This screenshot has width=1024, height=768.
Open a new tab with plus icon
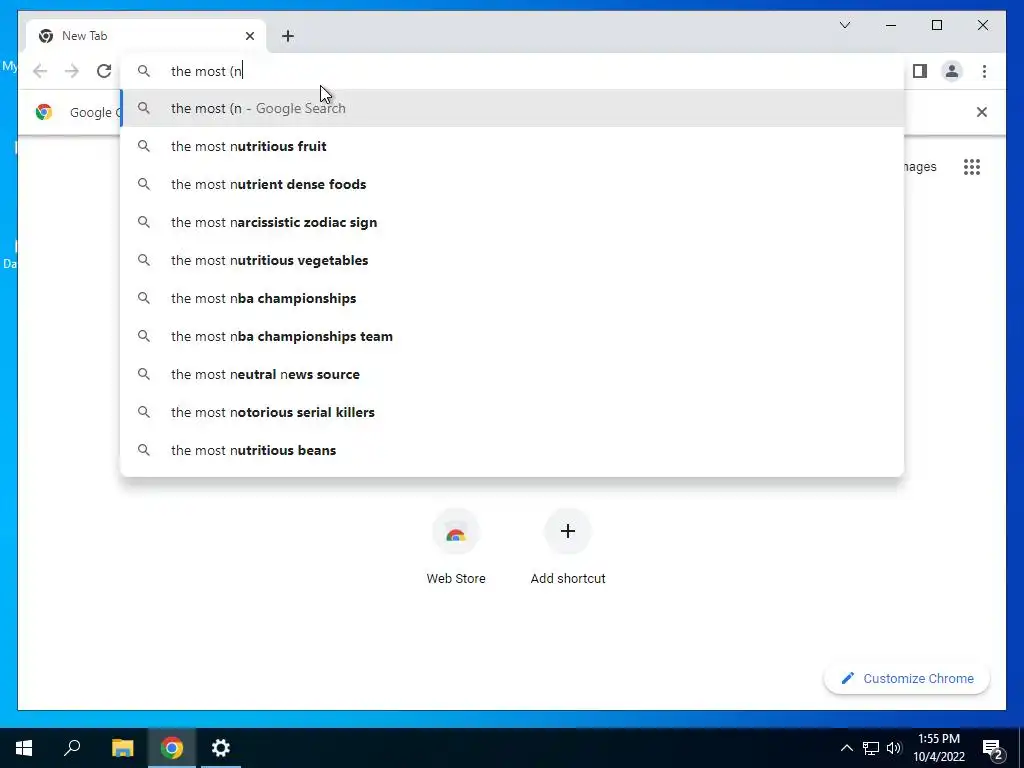[x=288, y=36]
